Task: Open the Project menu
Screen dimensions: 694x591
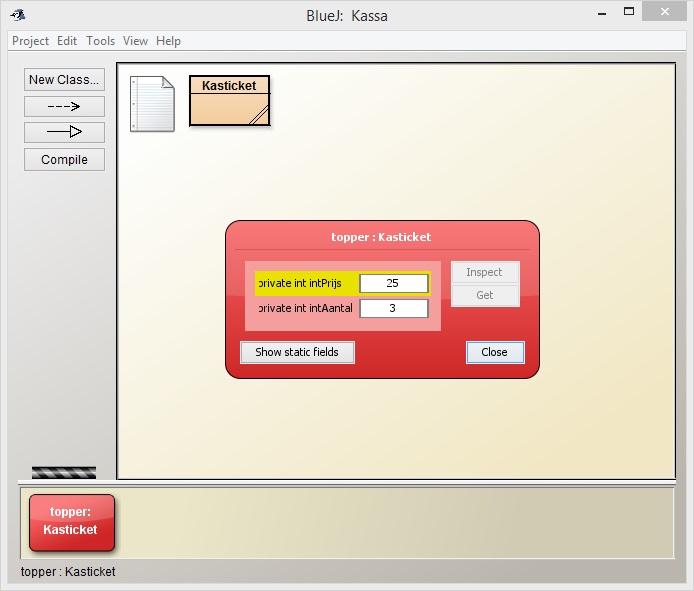Action: (x=30, y=41)
